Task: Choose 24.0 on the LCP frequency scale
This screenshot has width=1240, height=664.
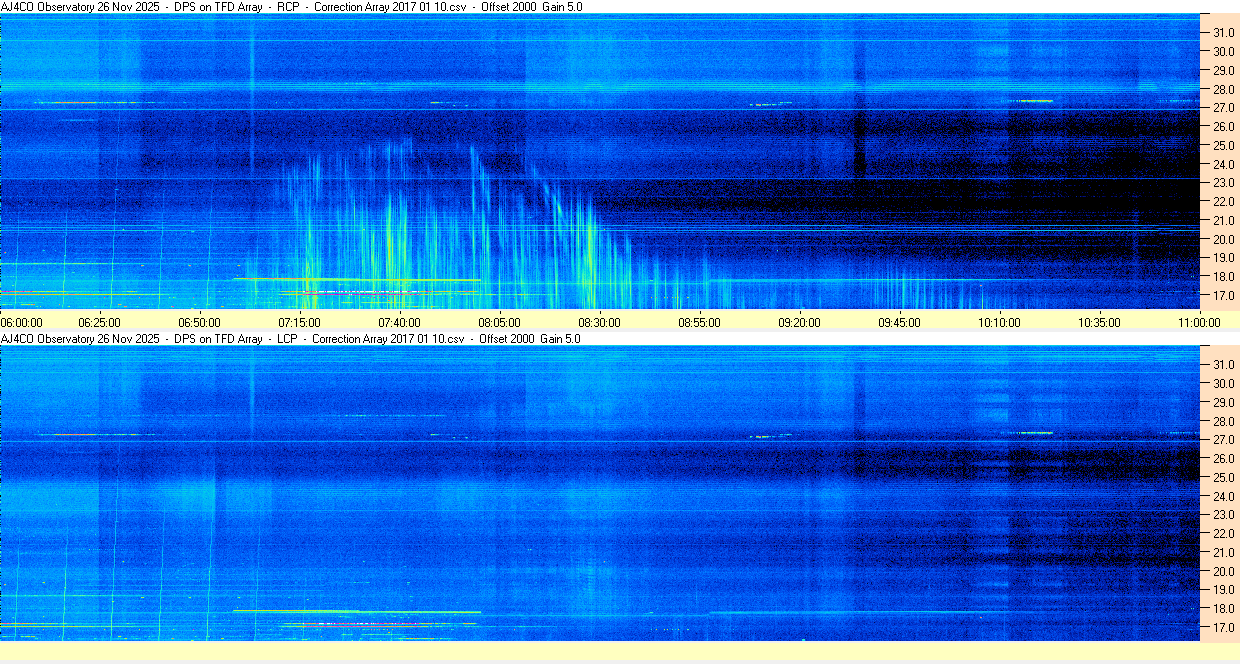Action: (x=1223, y=497)
